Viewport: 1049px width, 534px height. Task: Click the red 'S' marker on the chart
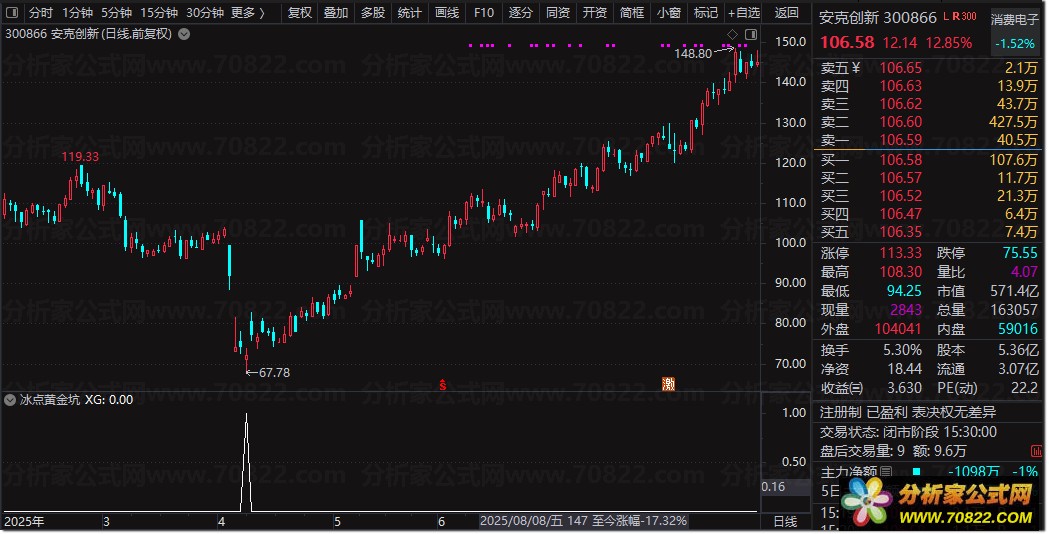click(442, 383)
